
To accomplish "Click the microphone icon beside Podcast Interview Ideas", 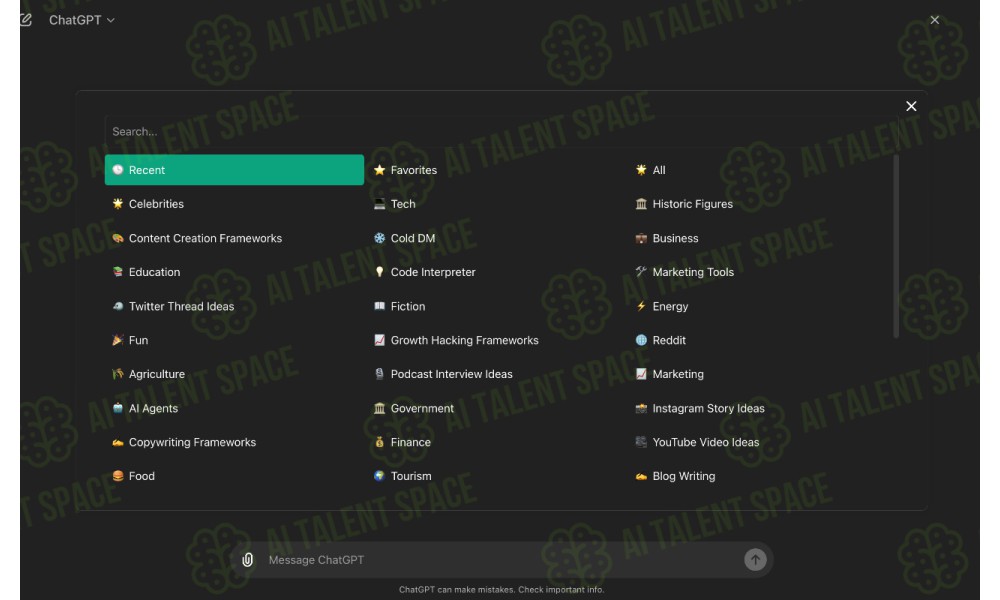I will coord(379,374).
